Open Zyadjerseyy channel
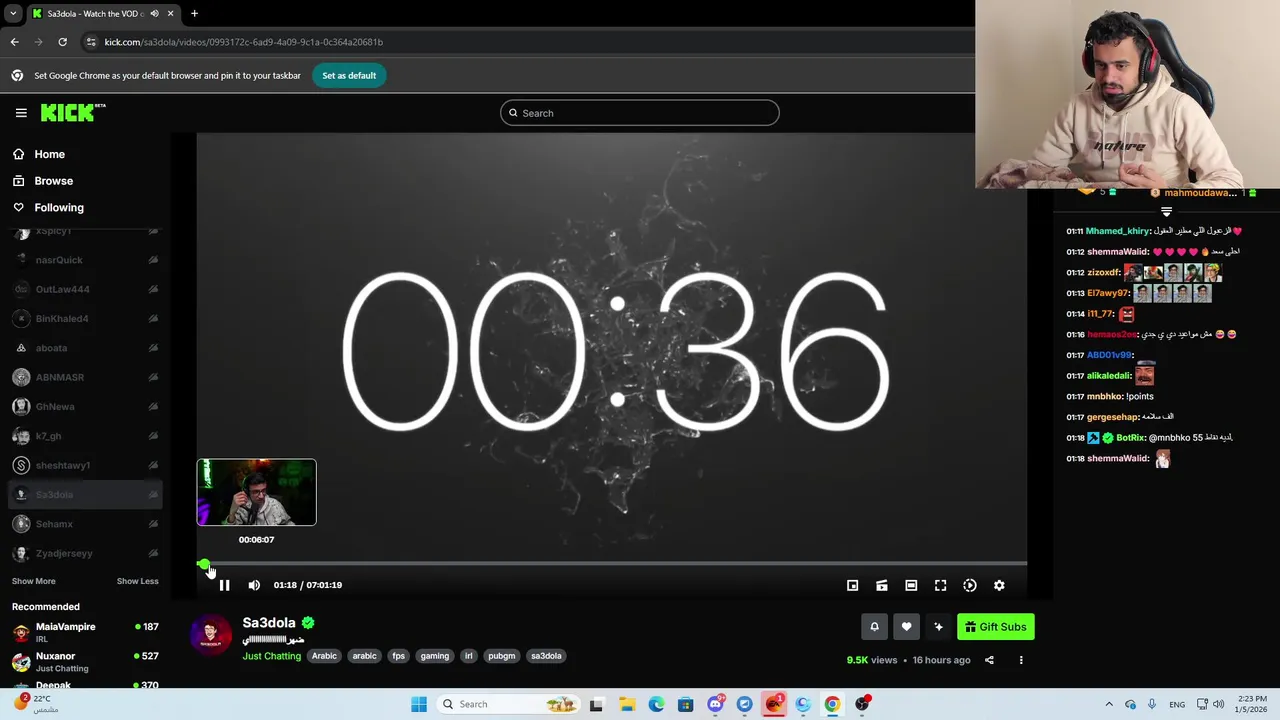Viewport: 1280px width, 720px height. (x=85, y=553)
